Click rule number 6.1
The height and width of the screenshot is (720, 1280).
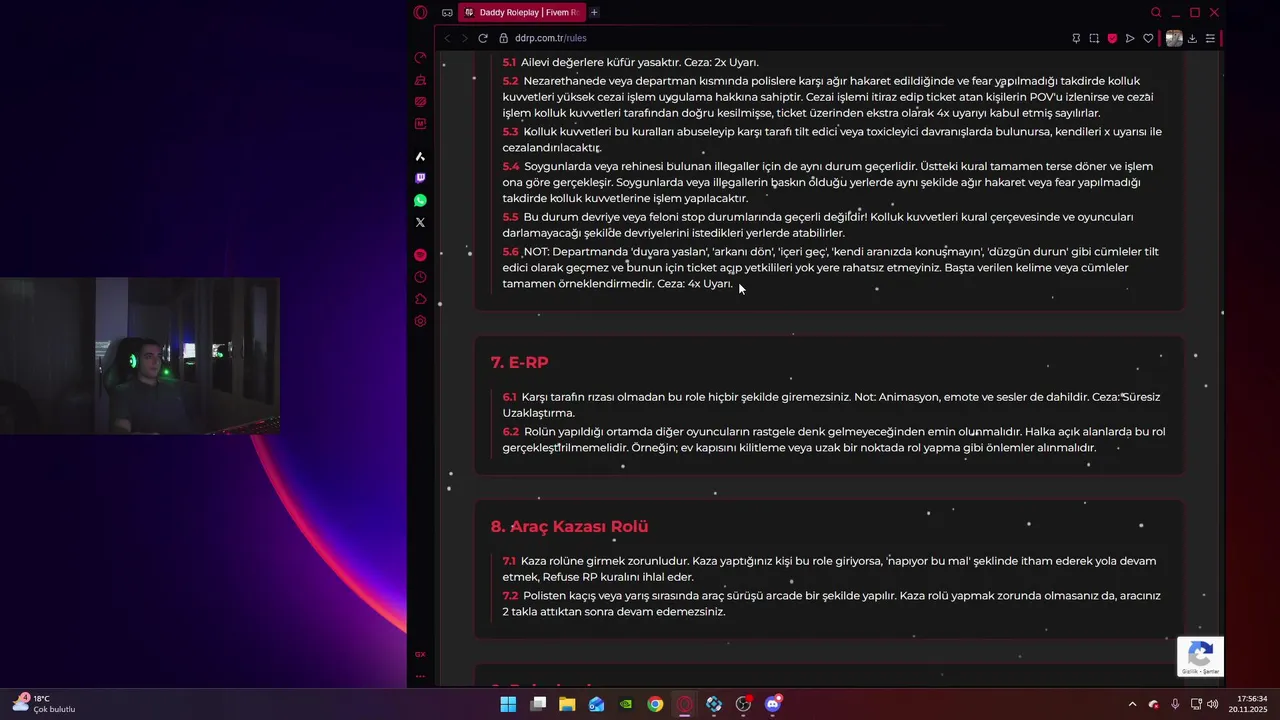(509, 397)
